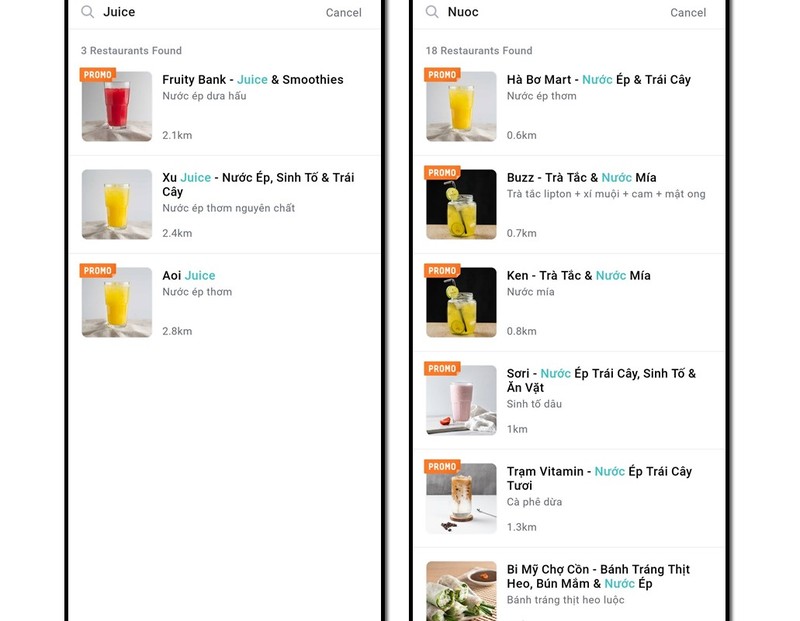Cancel the Nuoc search
This screenshot has height=621, width=800.
coord(688,13)
